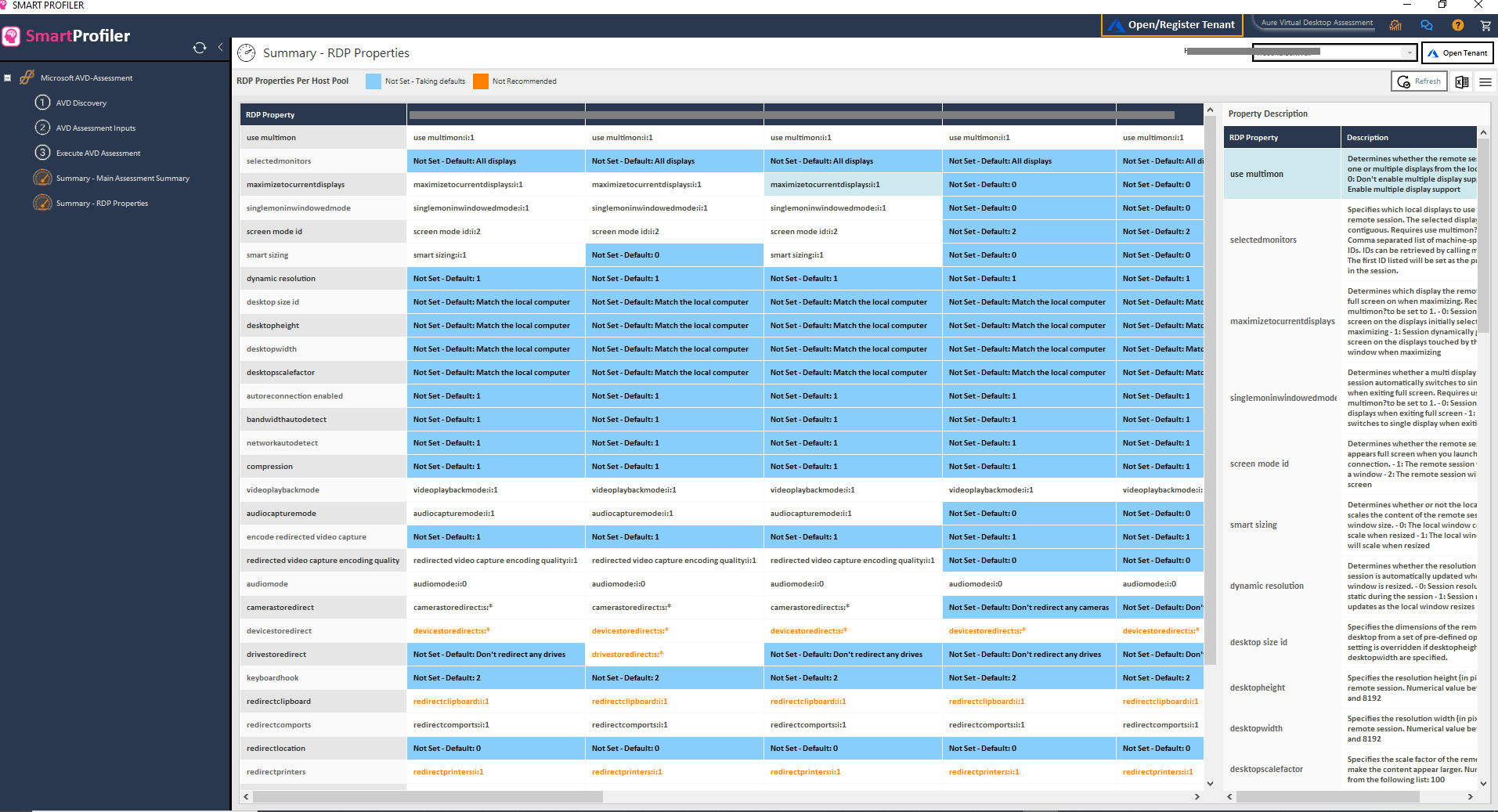1498x812 pixels.
Task: Select the encode redirected video capture row label
Action: [x=323, y=536]
